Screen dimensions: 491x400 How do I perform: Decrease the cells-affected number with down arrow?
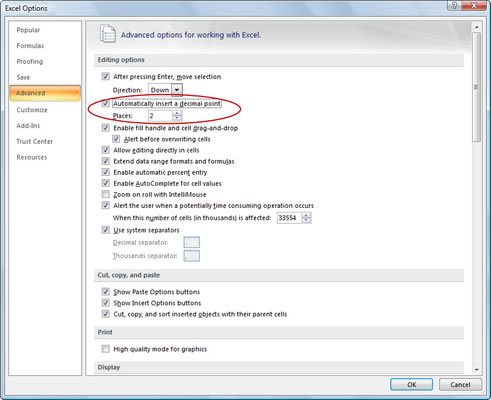(306, 221)
